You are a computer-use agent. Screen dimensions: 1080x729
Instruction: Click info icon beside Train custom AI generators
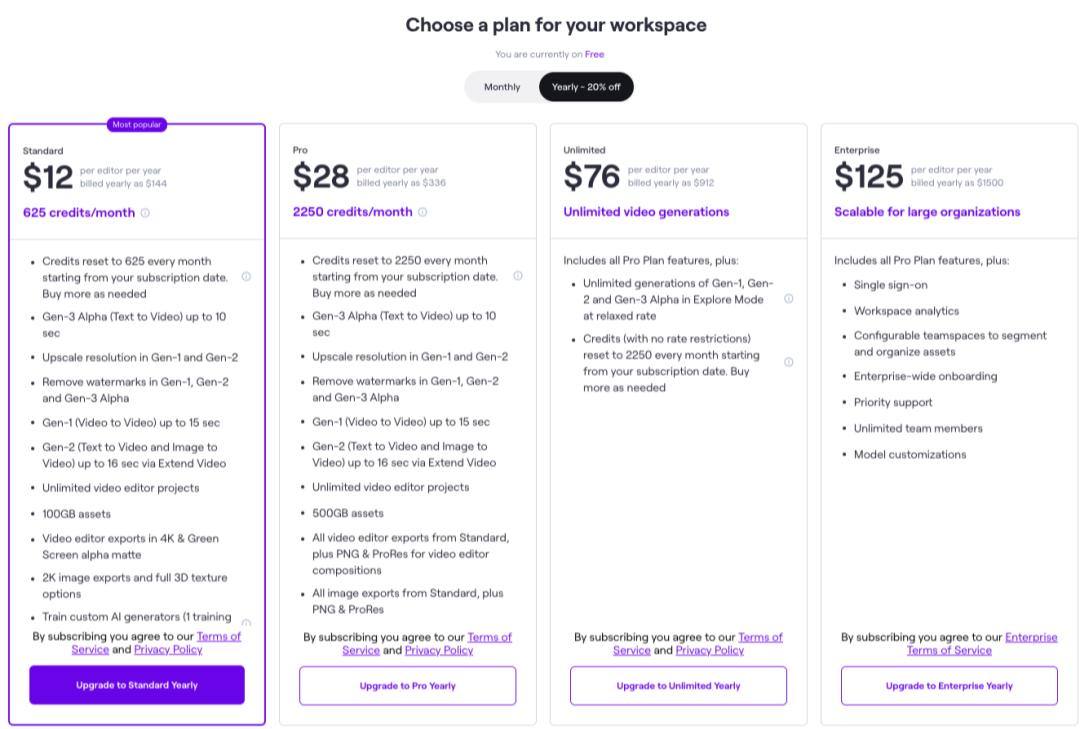coord(246,622)
